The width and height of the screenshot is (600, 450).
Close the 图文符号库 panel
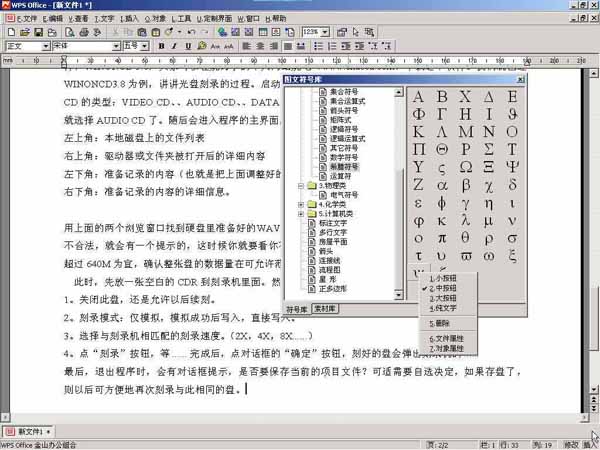pos(521,80)
